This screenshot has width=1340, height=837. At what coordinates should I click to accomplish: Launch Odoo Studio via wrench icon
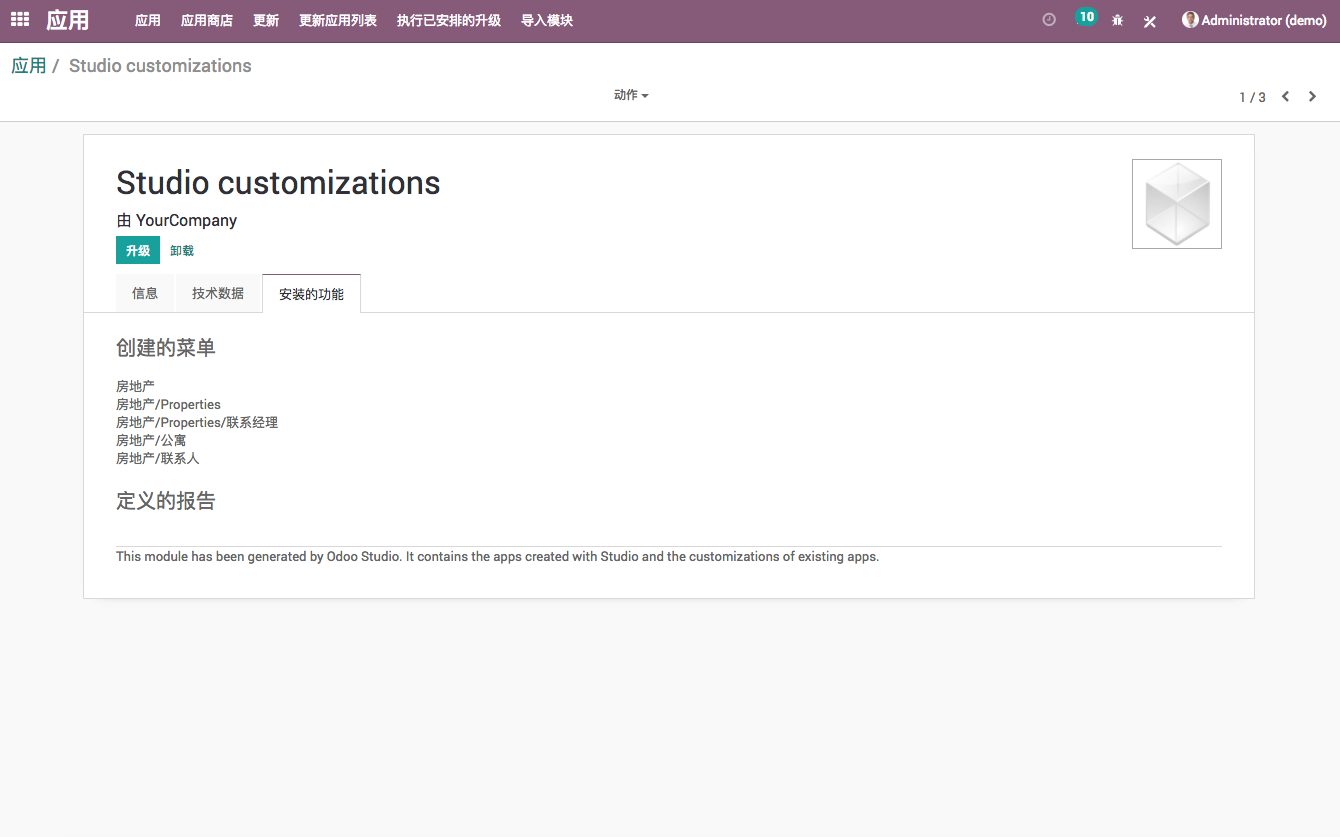pyautogui.click(x=1150, y=21)
